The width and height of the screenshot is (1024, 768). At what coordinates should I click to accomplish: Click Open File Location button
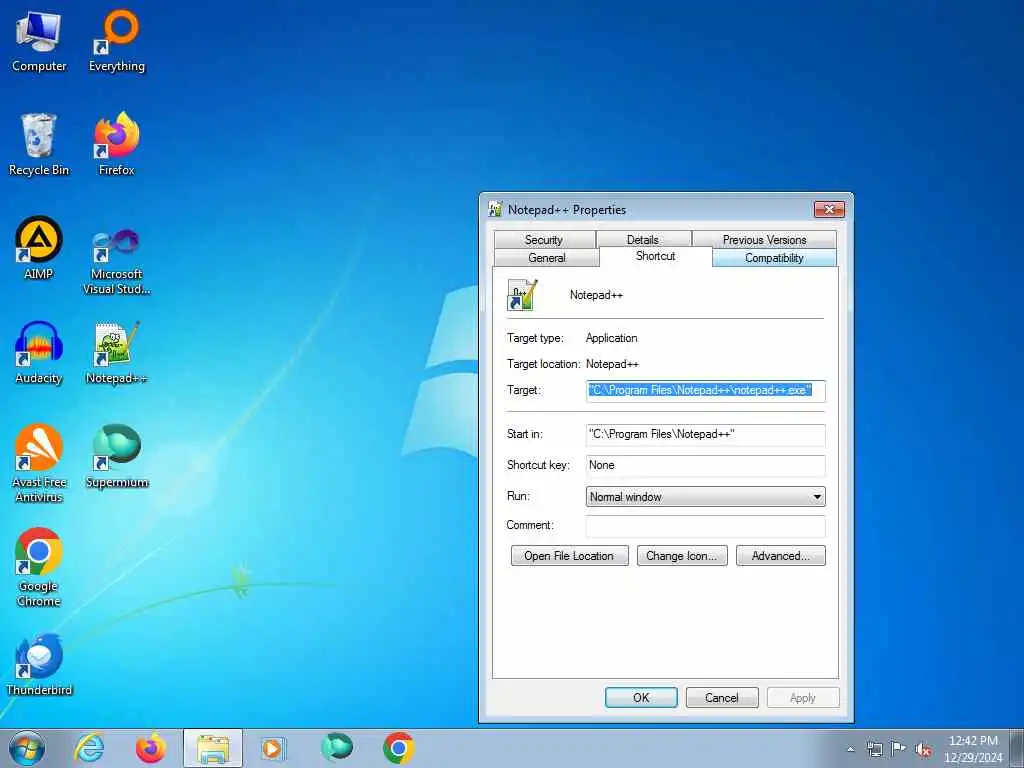pyautogui.click(x=569, y=556)
